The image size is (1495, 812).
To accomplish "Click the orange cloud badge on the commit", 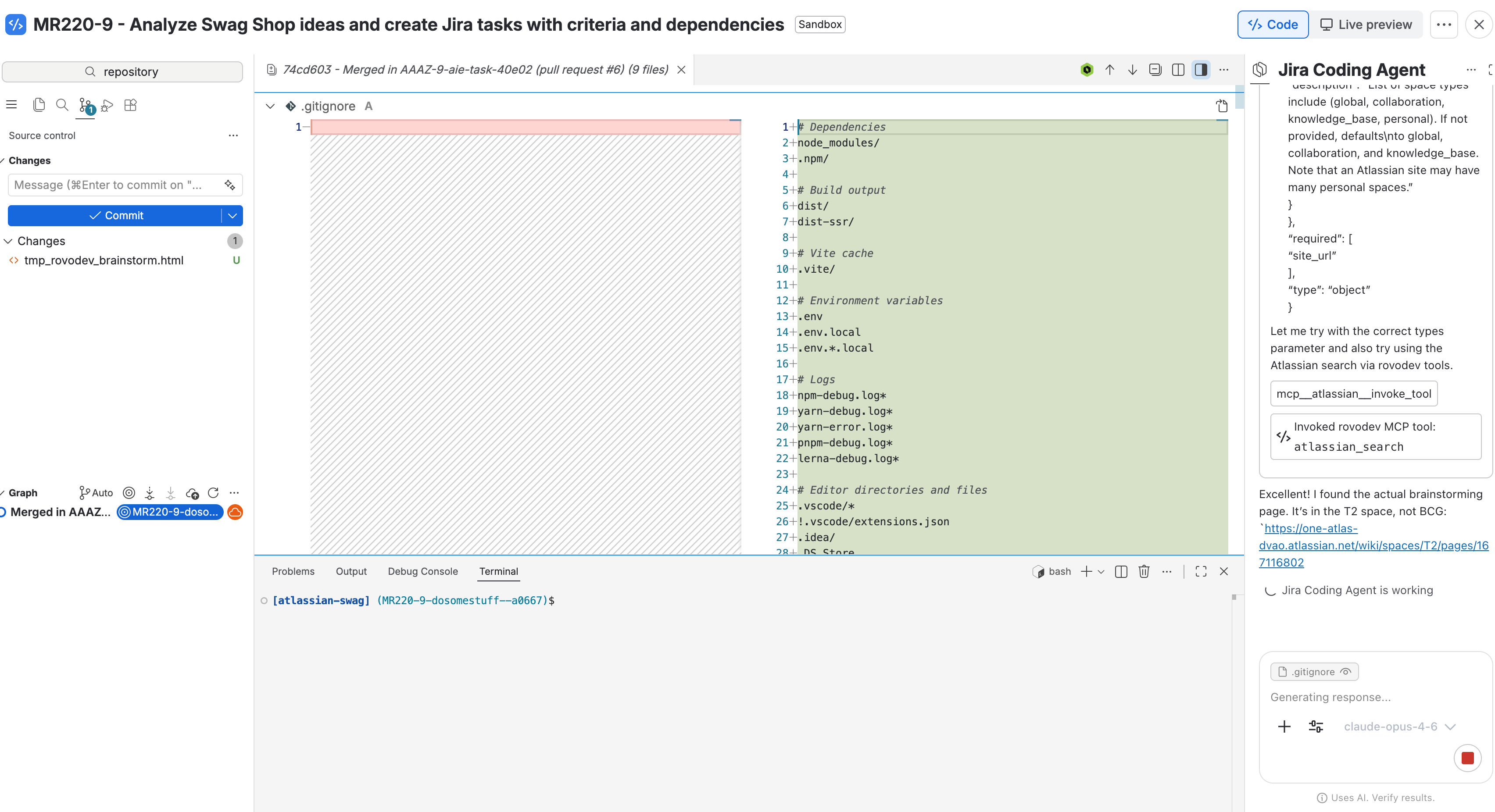I will pos(235,512).
